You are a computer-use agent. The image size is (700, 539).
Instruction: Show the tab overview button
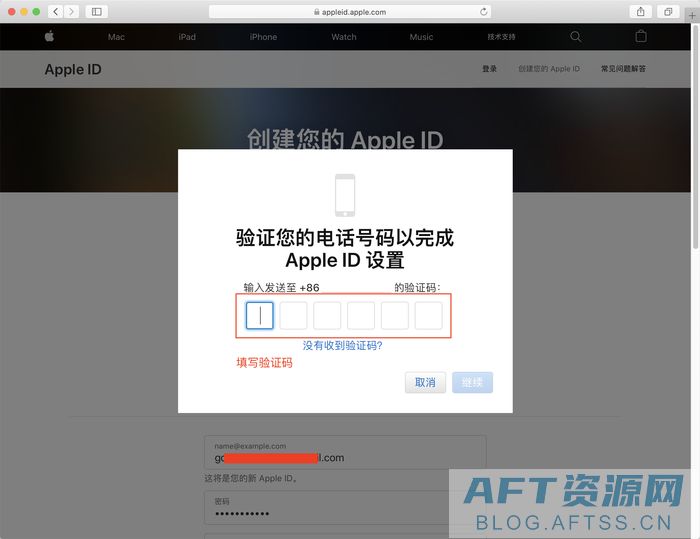pyautogui.click(x=668, y=11)
